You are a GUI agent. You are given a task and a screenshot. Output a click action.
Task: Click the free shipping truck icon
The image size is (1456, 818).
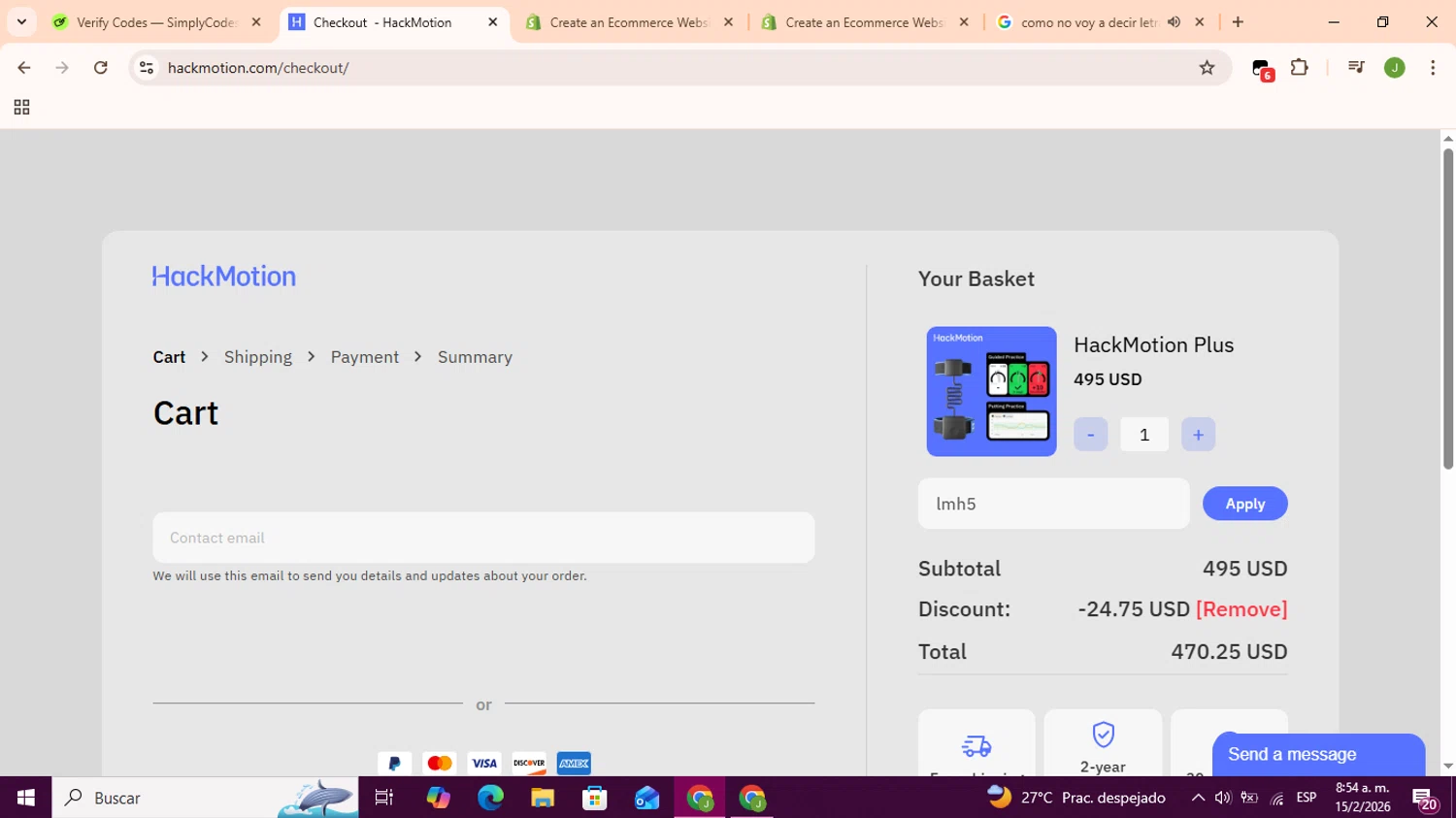pos(976,745)
